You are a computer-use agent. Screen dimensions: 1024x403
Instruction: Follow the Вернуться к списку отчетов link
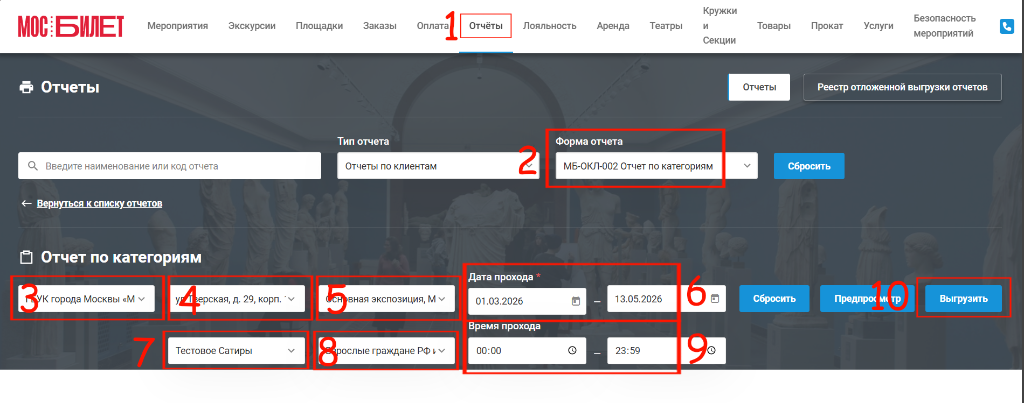point(99,204)
